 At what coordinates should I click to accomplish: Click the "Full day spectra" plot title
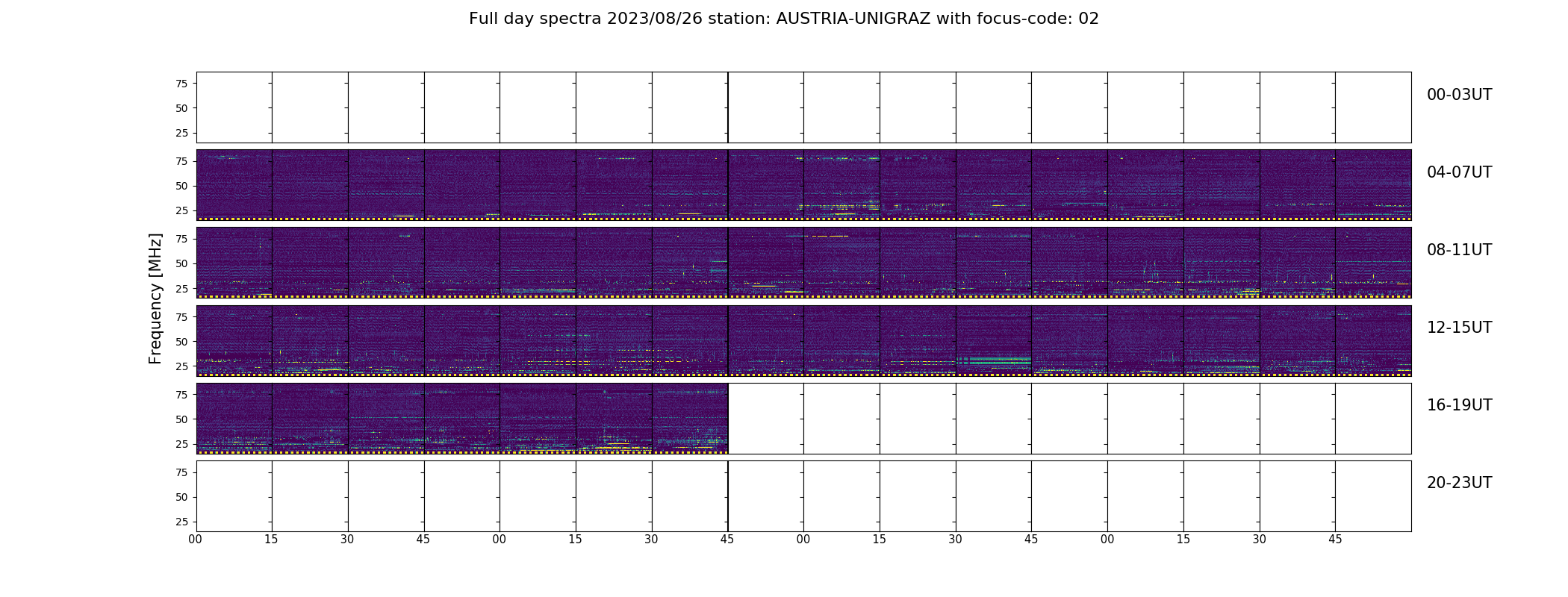783,19
